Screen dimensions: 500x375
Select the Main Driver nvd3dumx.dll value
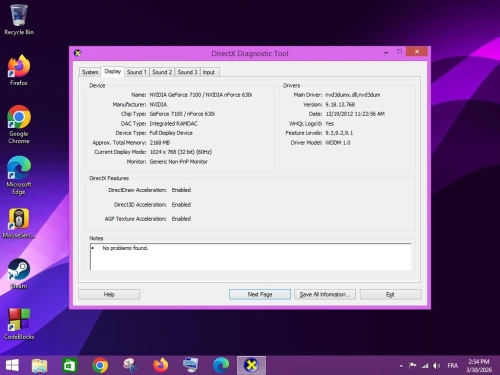[x=353, y=95]
